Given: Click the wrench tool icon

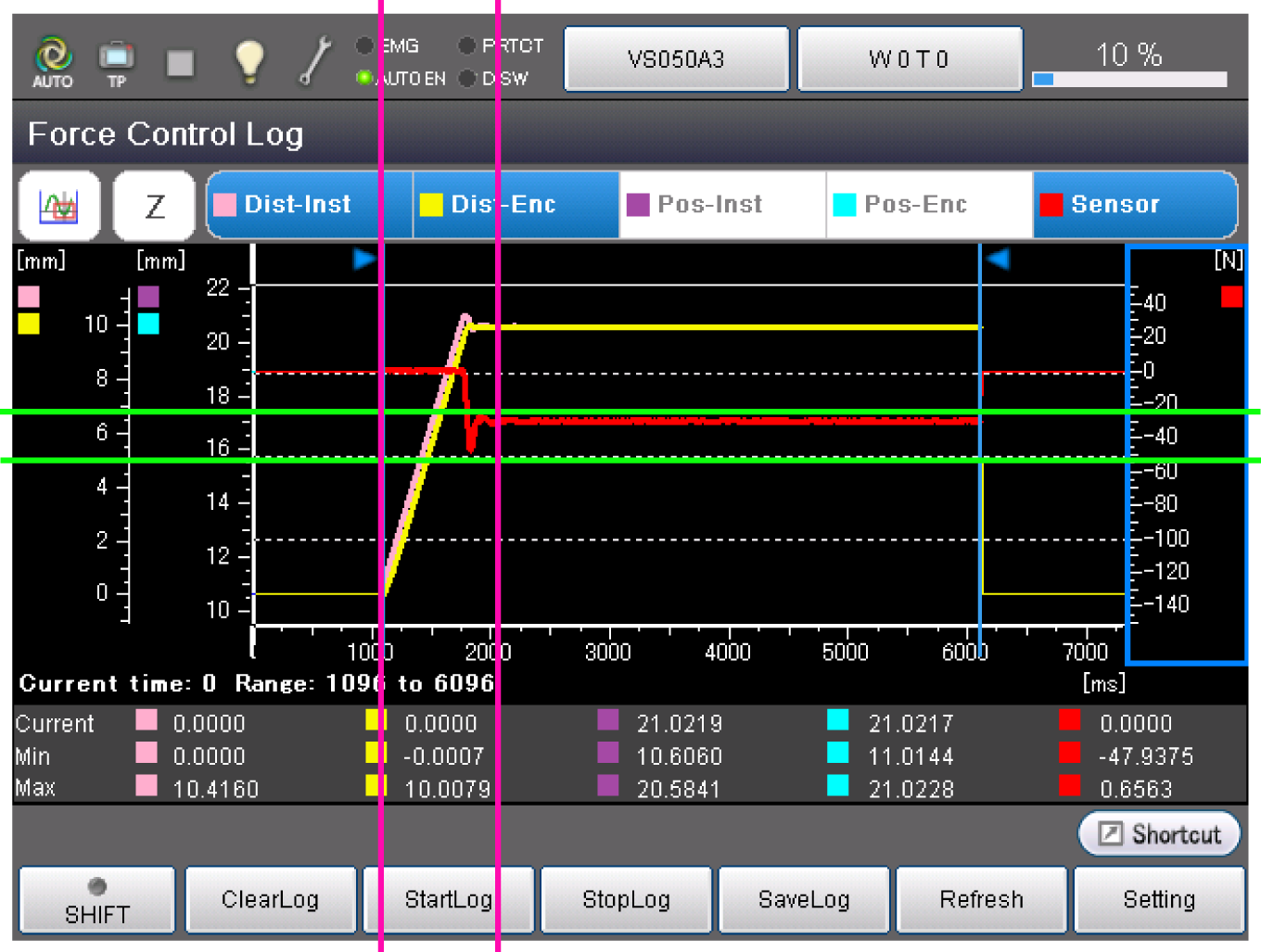Looking at the screenshot, I should click(315, 61).
